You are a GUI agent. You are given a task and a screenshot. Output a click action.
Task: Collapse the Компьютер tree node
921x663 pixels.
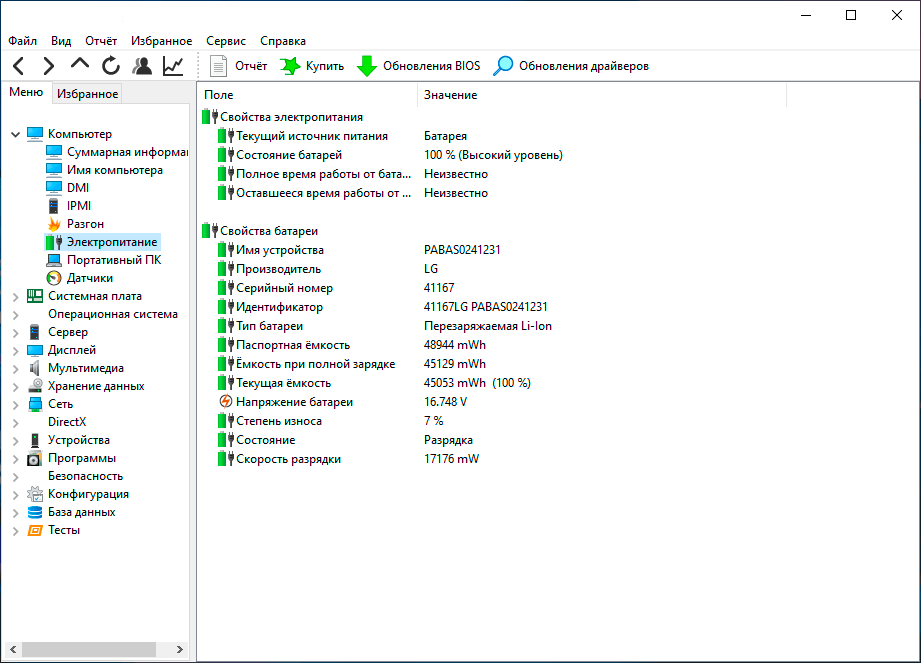[x=15, y=134]
